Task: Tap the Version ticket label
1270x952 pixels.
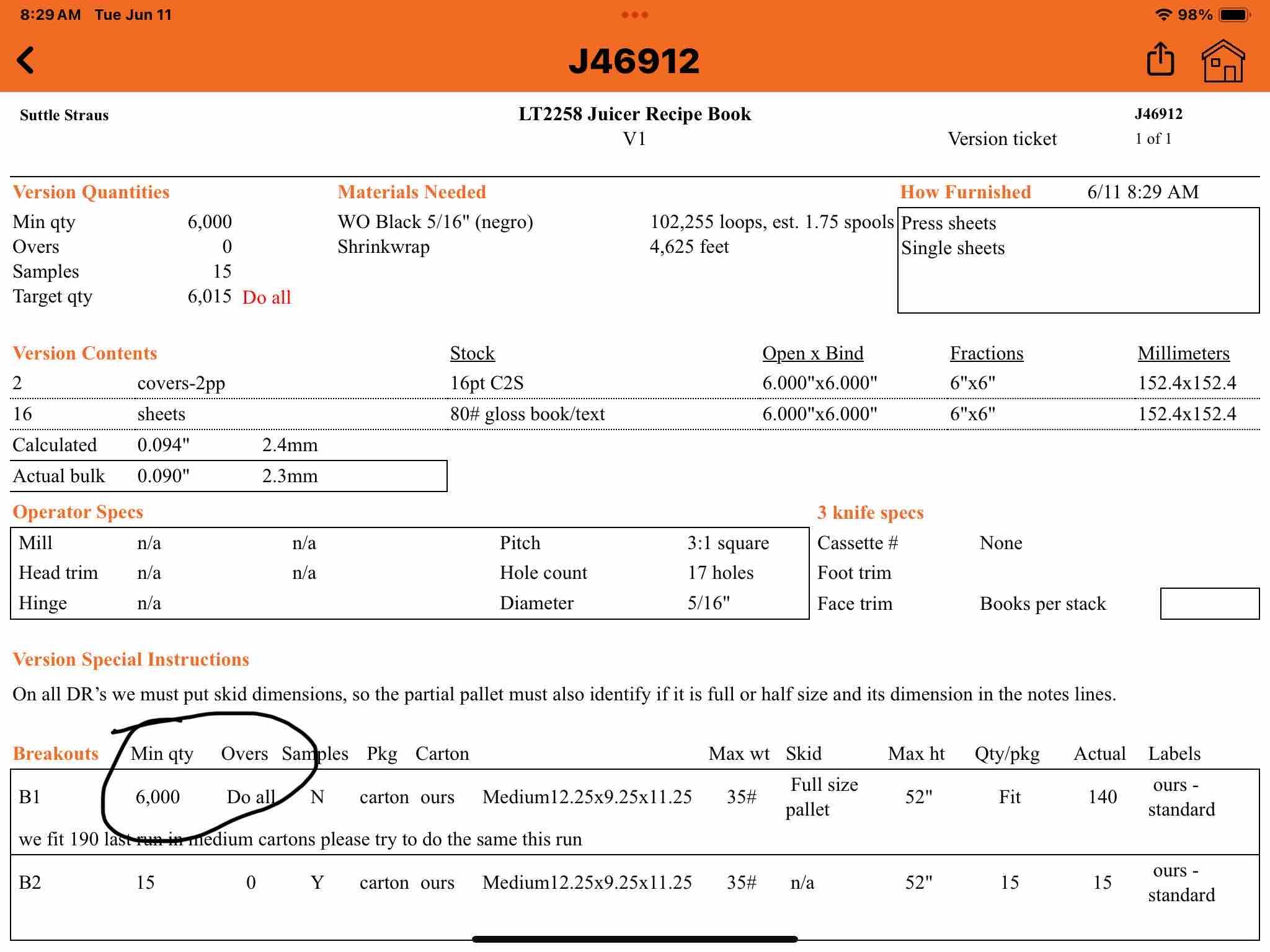Action: (x=1002, y=139)
